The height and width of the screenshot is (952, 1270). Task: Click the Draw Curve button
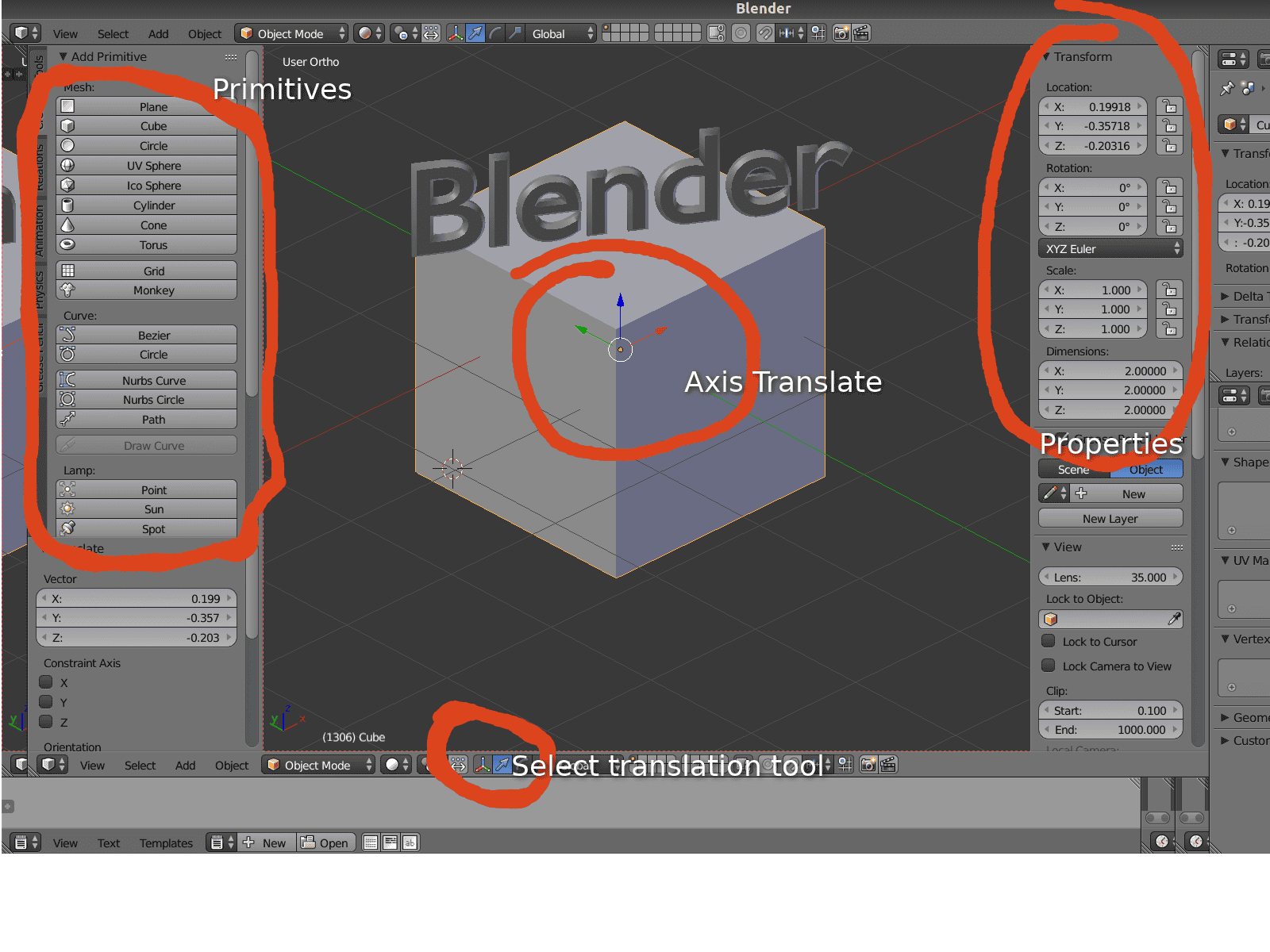point(147,445)
